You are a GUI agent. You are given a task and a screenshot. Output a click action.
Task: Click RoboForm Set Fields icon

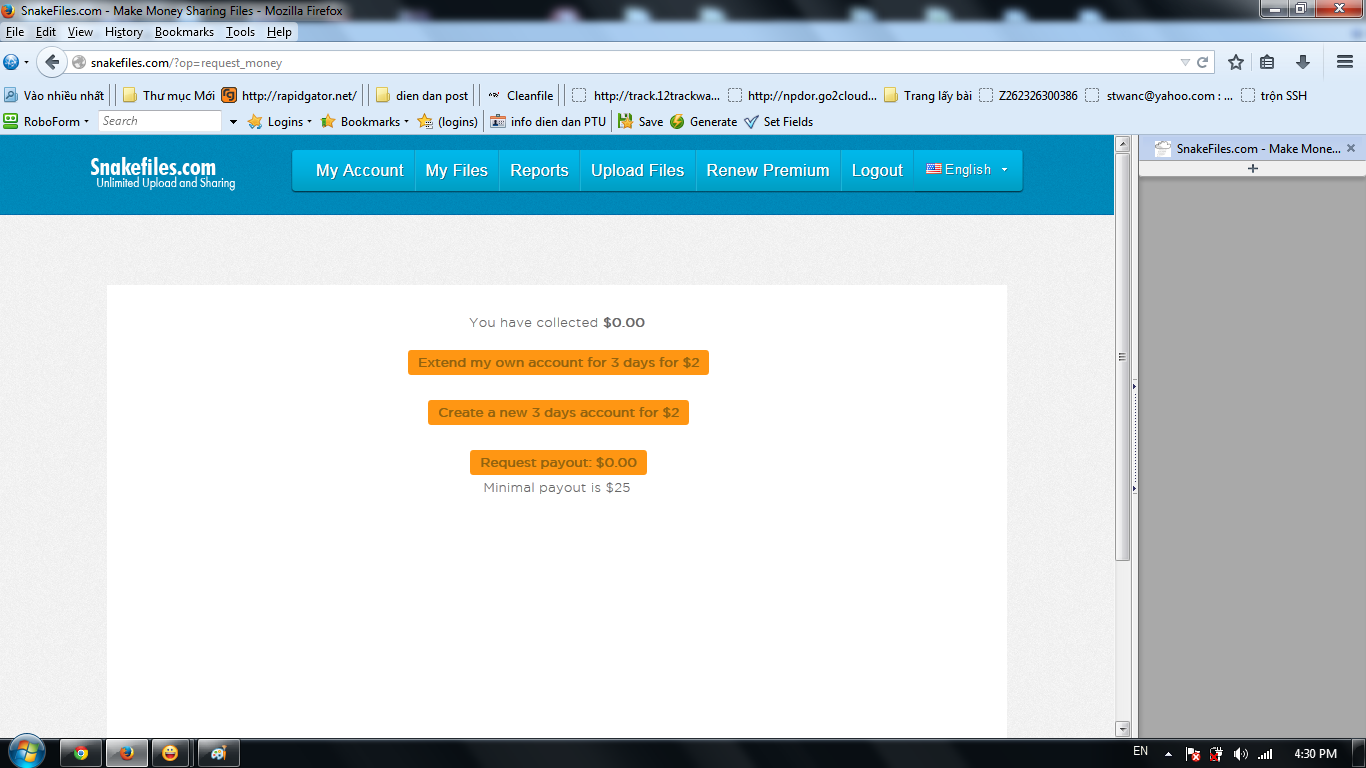tap(778, 122)
